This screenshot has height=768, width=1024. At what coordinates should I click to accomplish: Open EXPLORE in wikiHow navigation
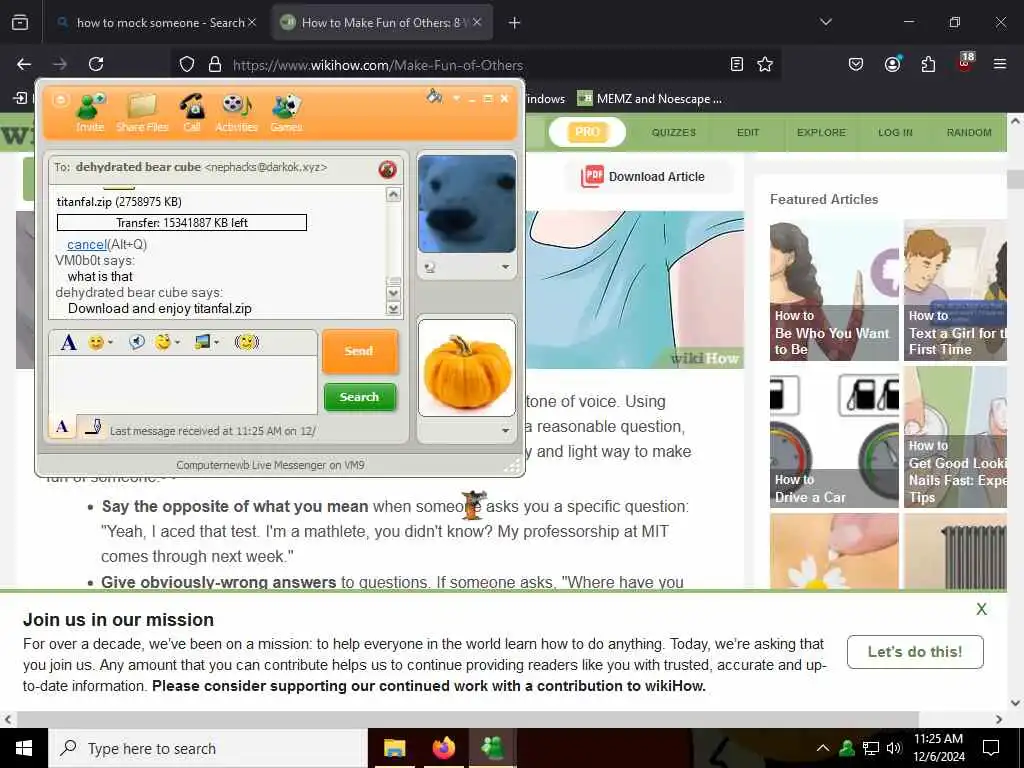tap(821, 133)
